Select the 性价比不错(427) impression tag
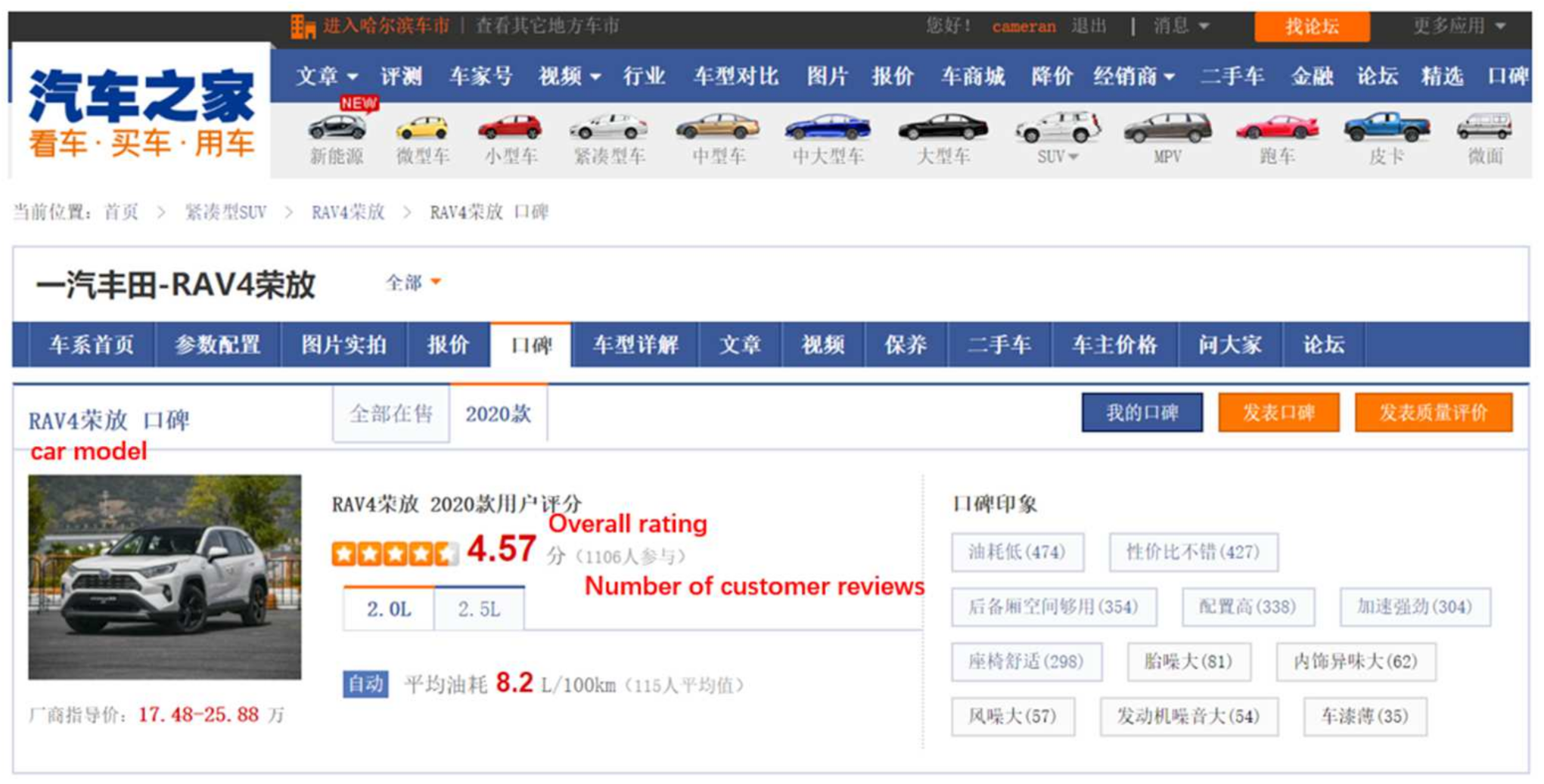1544x784 pixels. (x=1194, y=552)
